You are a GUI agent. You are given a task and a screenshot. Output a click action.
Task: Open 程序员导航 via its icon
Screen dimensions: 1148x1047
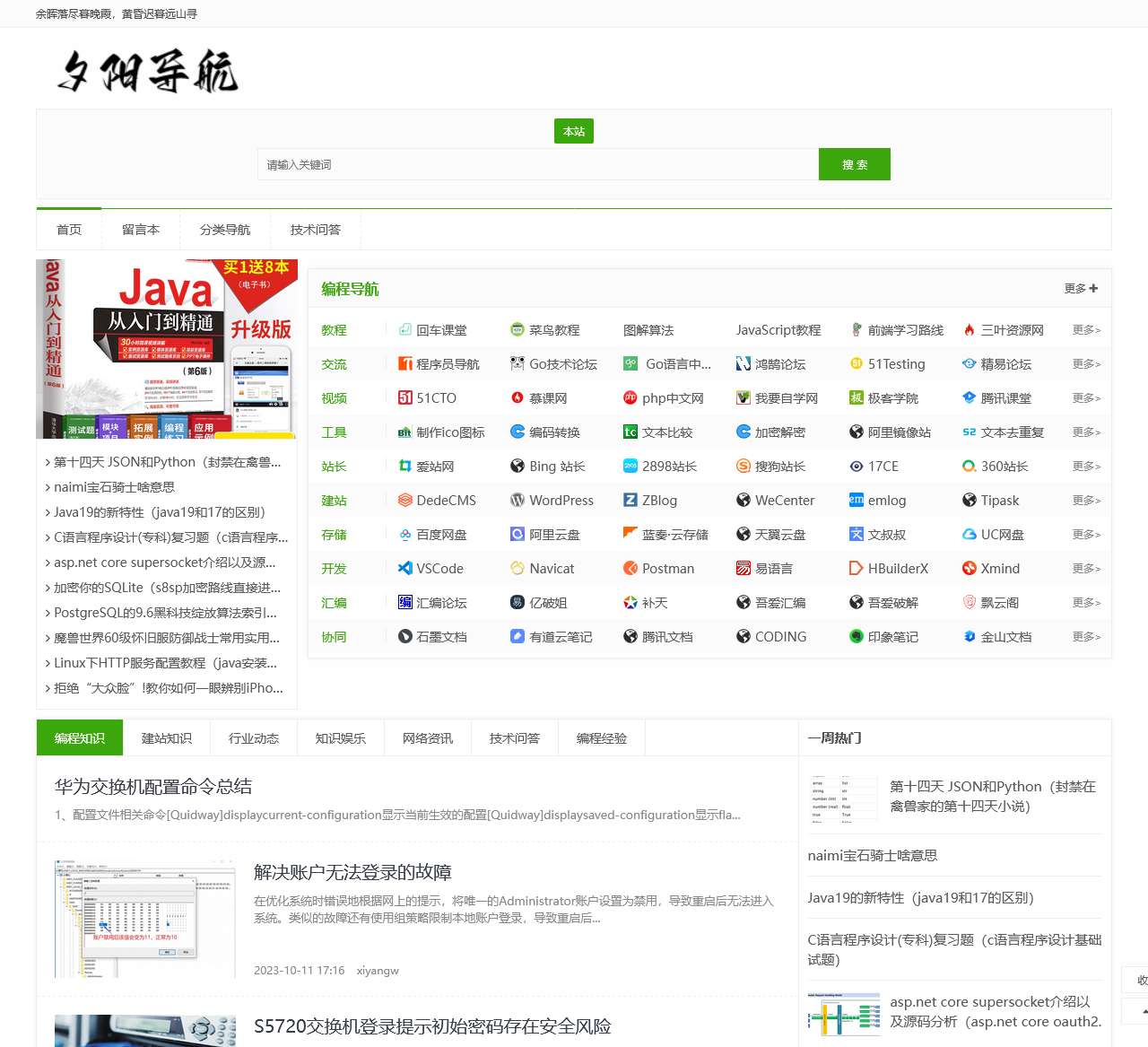[x=405, y=364]
